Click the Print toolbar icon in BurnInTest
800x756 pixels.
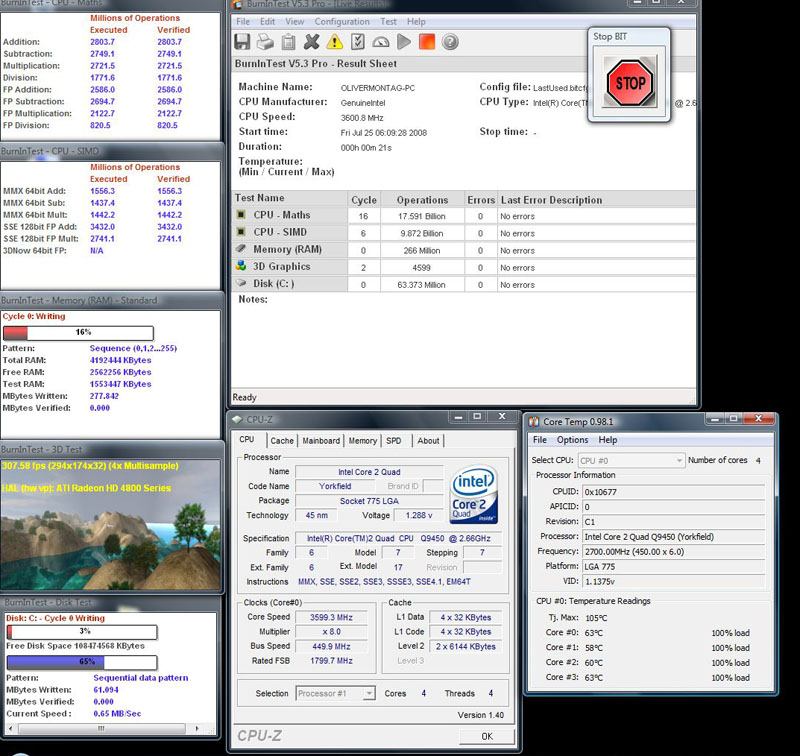265,42
